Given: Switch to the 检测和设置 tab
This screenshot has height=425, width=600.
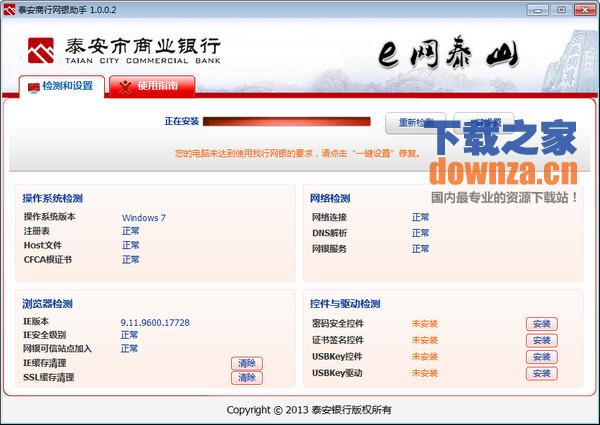Looking at the screenshot, I should point(61,86).
